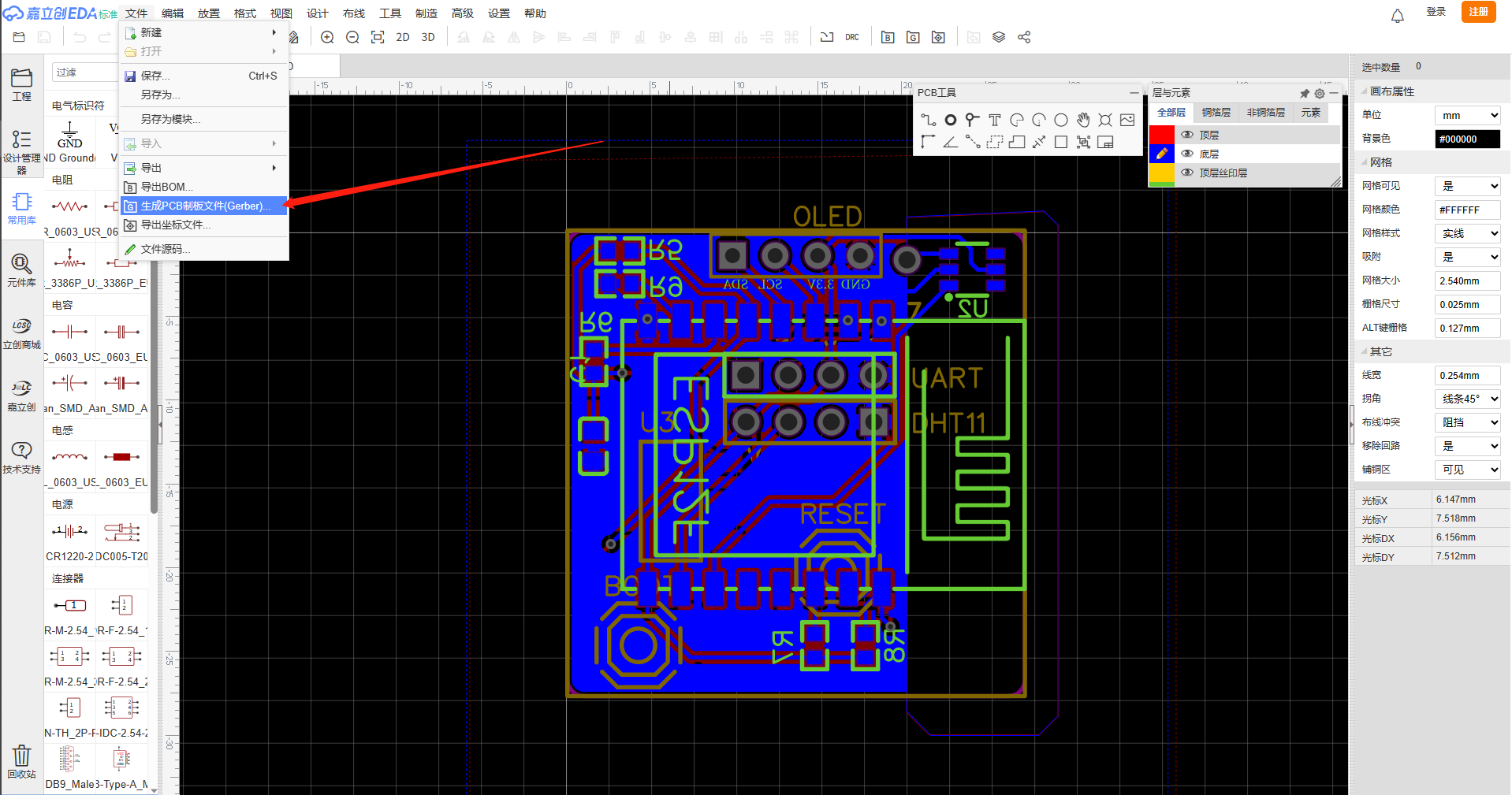Image resolution: width=1512 pixels, height=795 pixels.
Task: Click the hand pan tool
Action: click(1083, 120)
